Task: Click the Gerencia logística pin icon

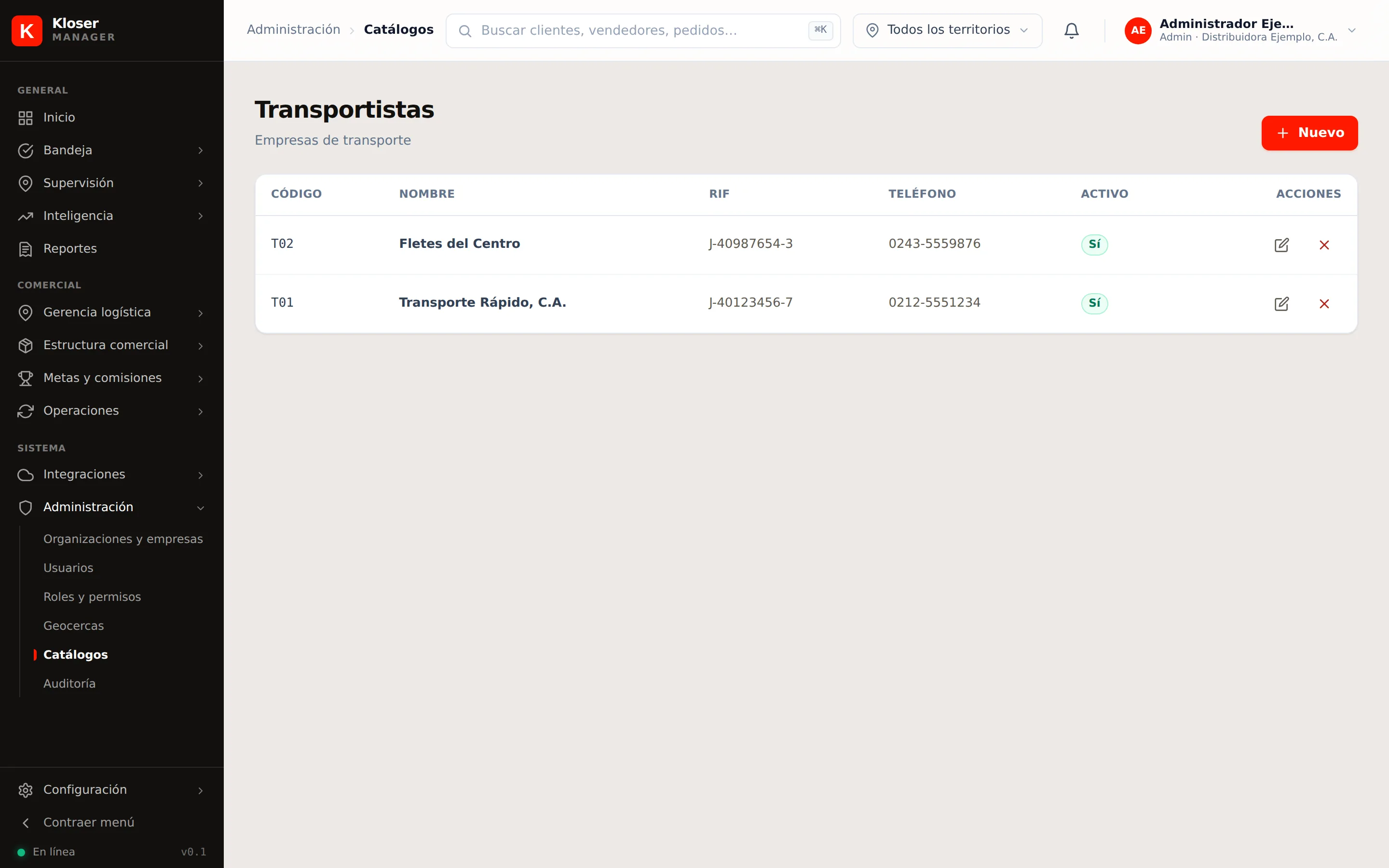Action: click(25, 312)
